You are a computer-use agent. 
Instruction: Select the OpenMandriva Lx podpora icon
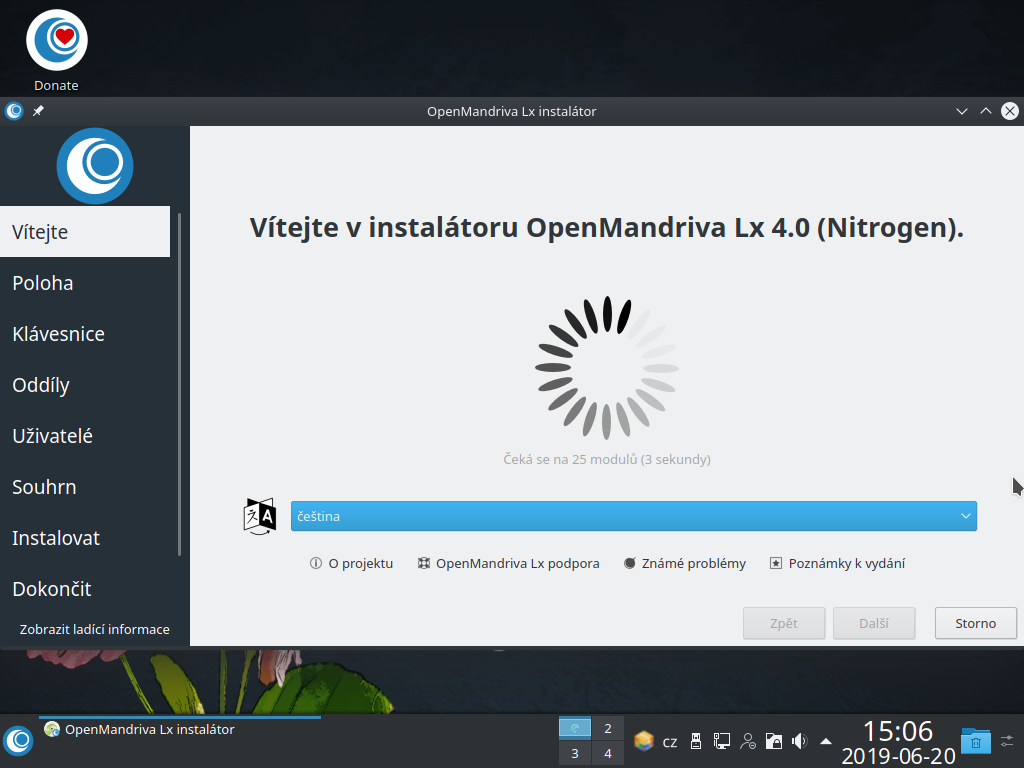click(x=425, y=563)
